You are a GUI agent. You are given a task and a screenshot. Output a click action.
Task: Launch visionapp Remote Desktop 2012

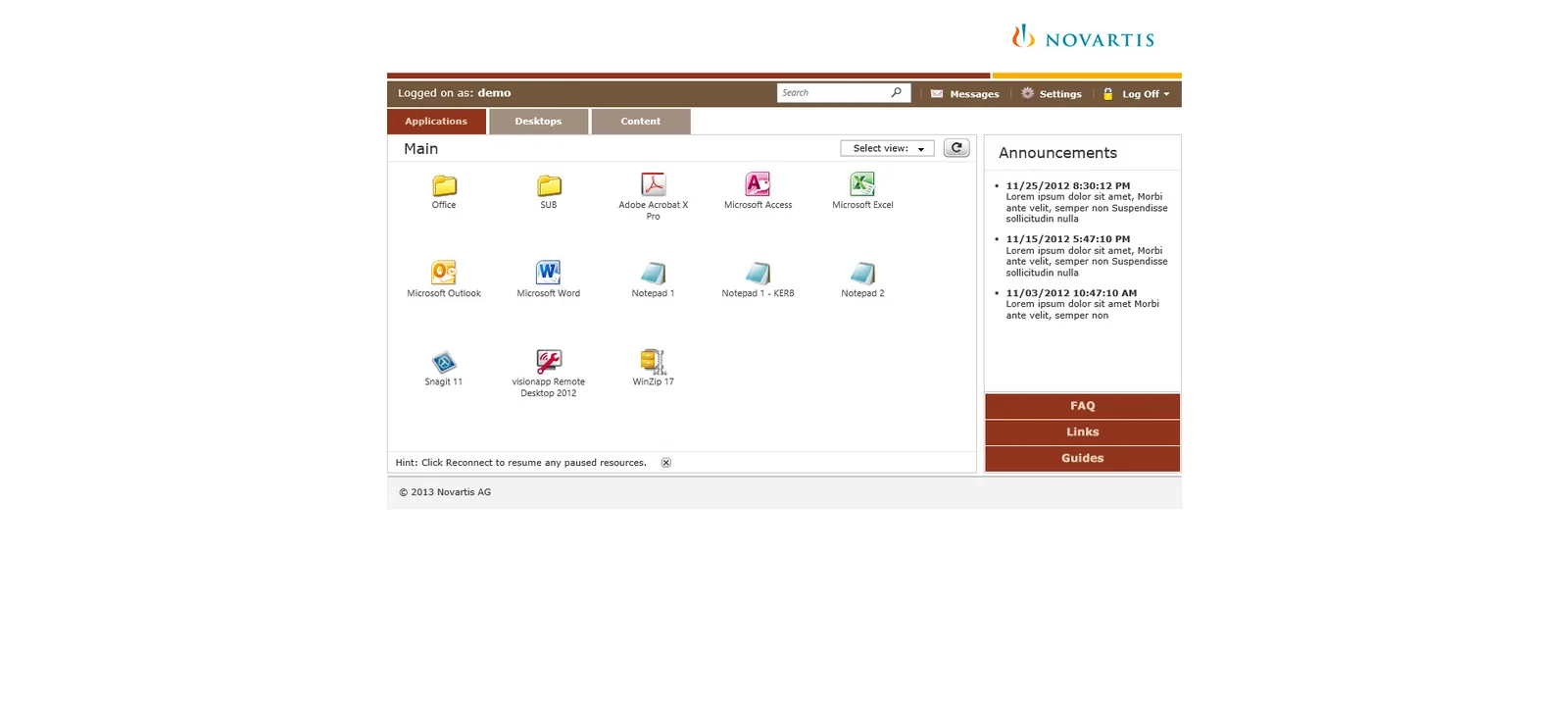(549, 361)
